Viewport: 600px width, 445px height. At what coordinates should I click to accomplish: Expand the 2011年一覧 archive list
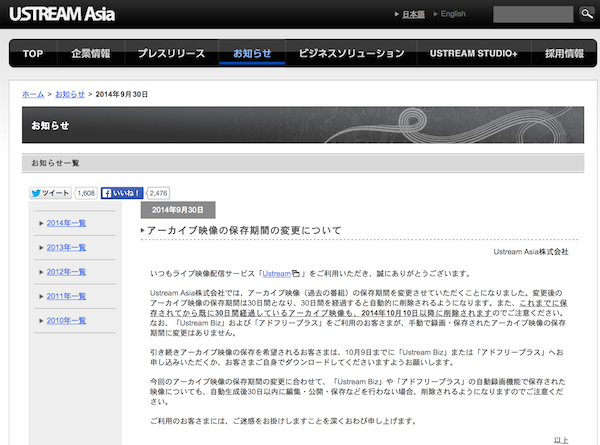(66, 296)
